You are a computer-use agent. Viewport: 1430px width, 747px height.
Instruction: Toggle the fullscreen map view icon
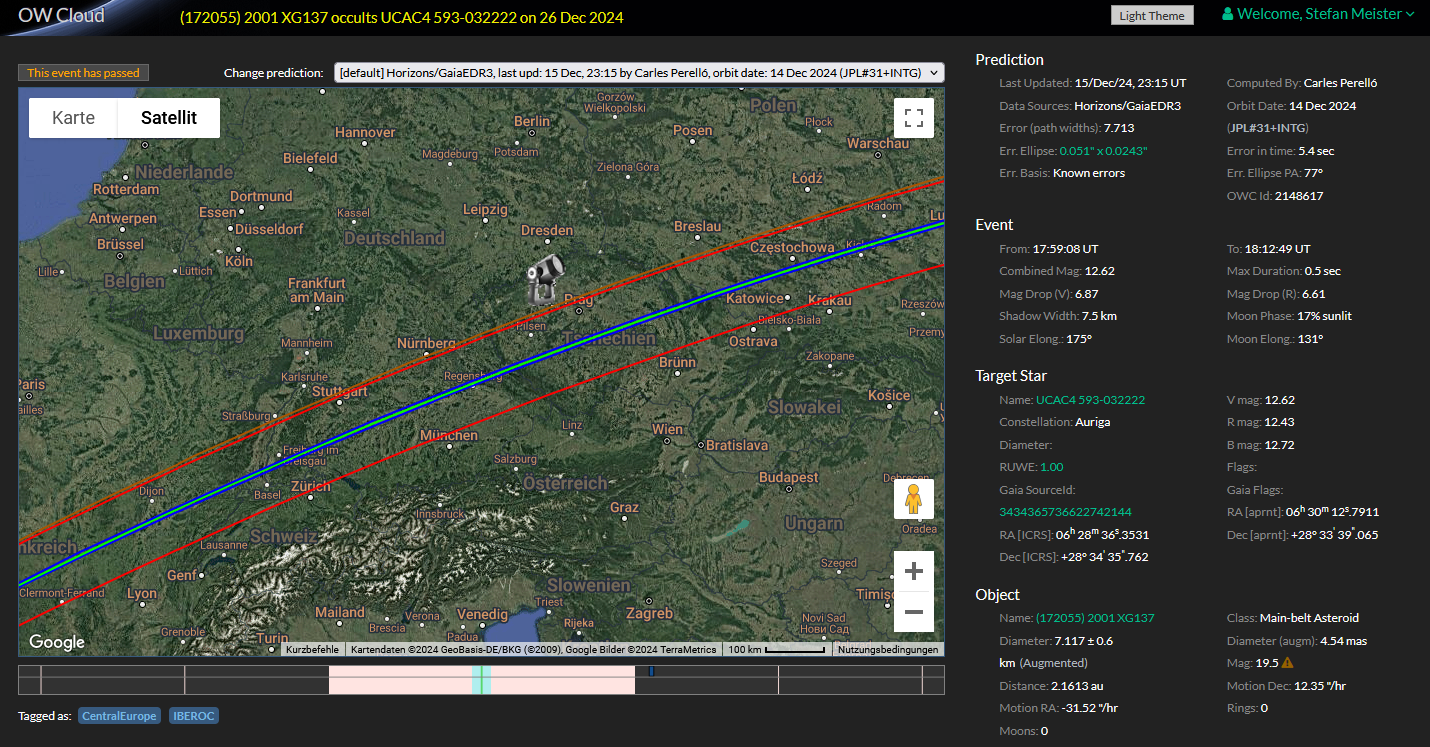coord(913,118)
